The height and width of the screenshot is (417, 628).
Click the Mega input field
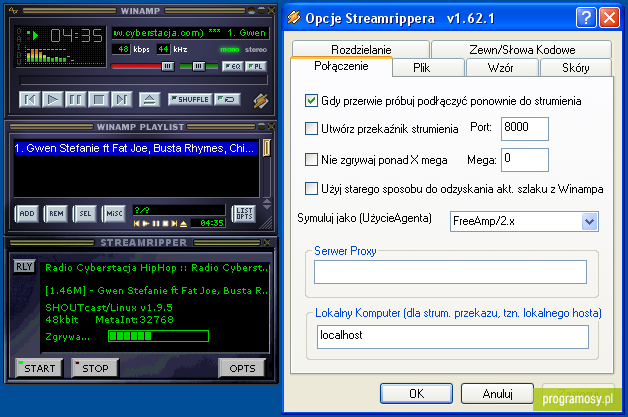click(525, 160)
